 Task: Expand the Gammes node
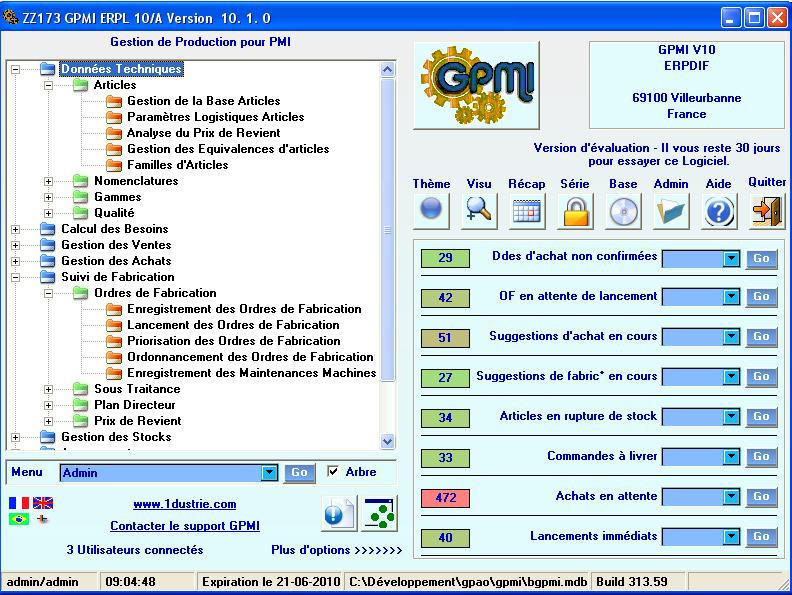pos(48,197)
